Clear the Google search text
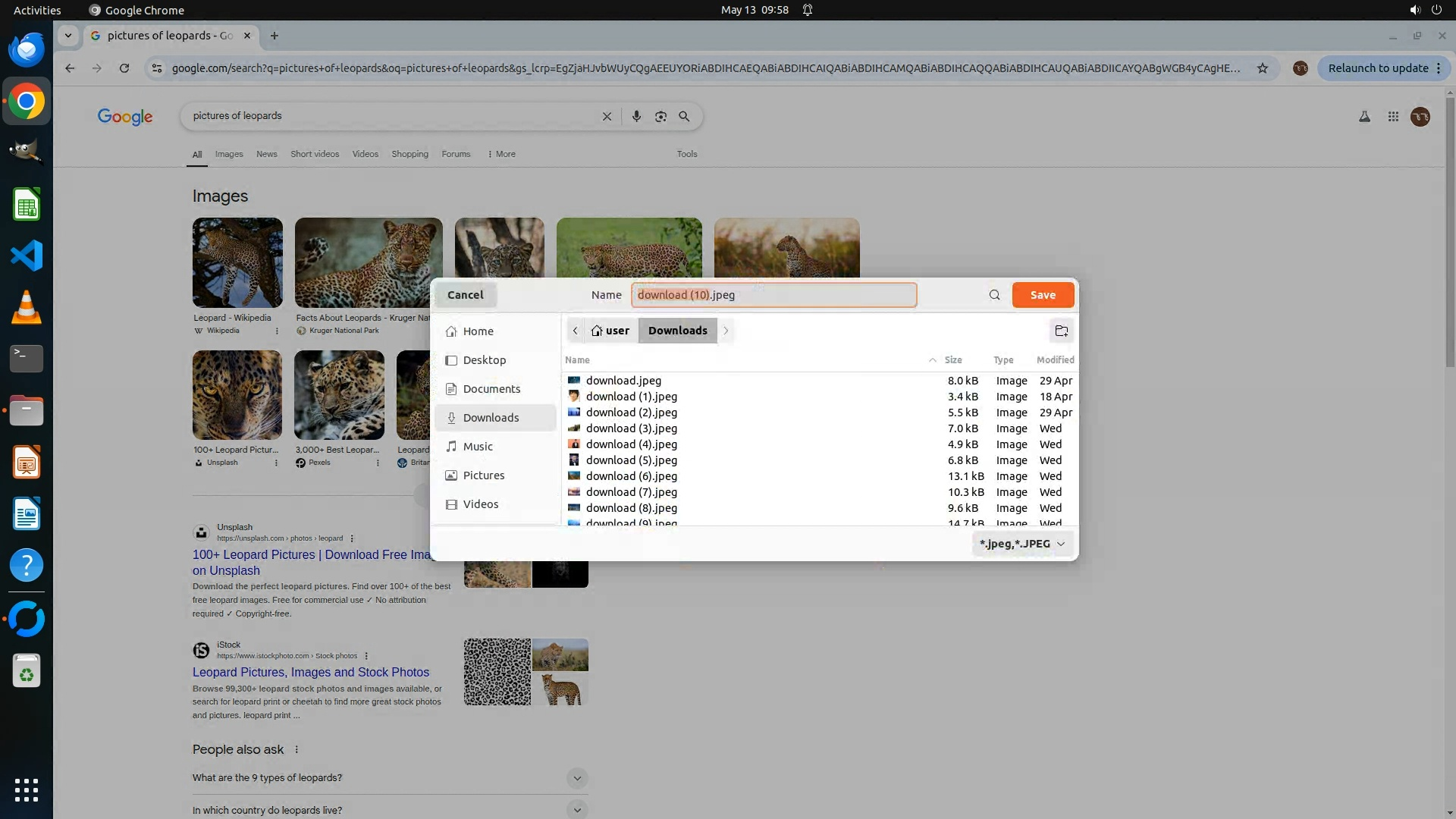This screenshot has width=1456, height=819. click(607, 116)
